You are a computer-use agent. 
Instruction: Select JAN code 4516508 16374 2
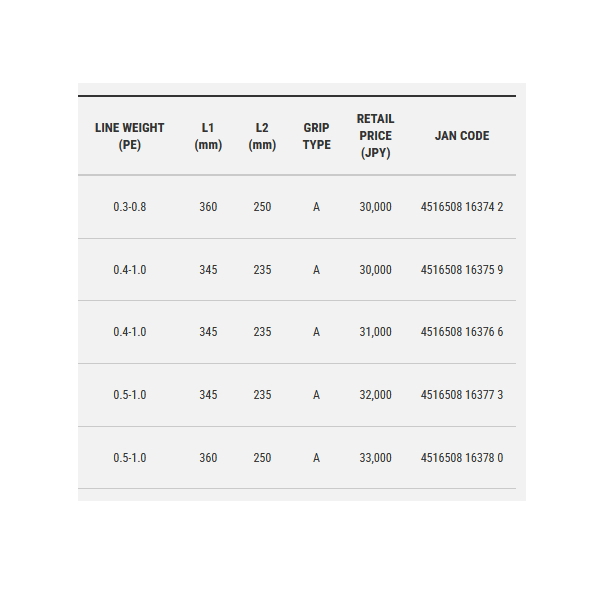tap(462, 207)
